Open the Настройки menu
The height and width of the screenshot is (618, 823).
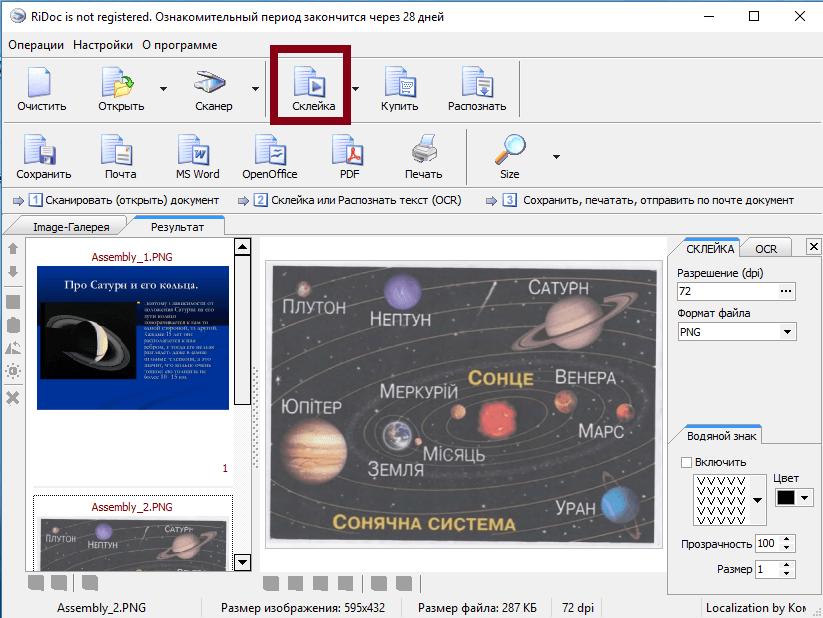pyautogui.click(x=102, y=45)
